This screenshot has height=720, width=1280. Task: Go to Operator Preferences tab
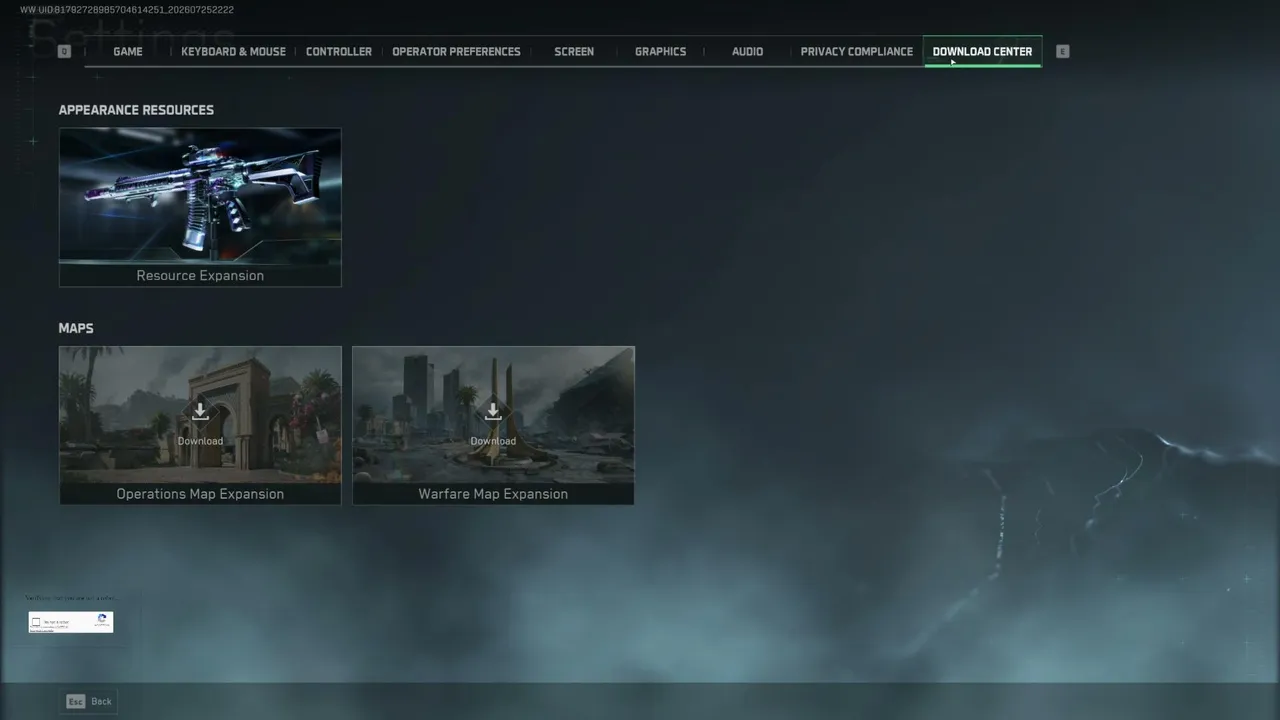click(x=456, y=51)
